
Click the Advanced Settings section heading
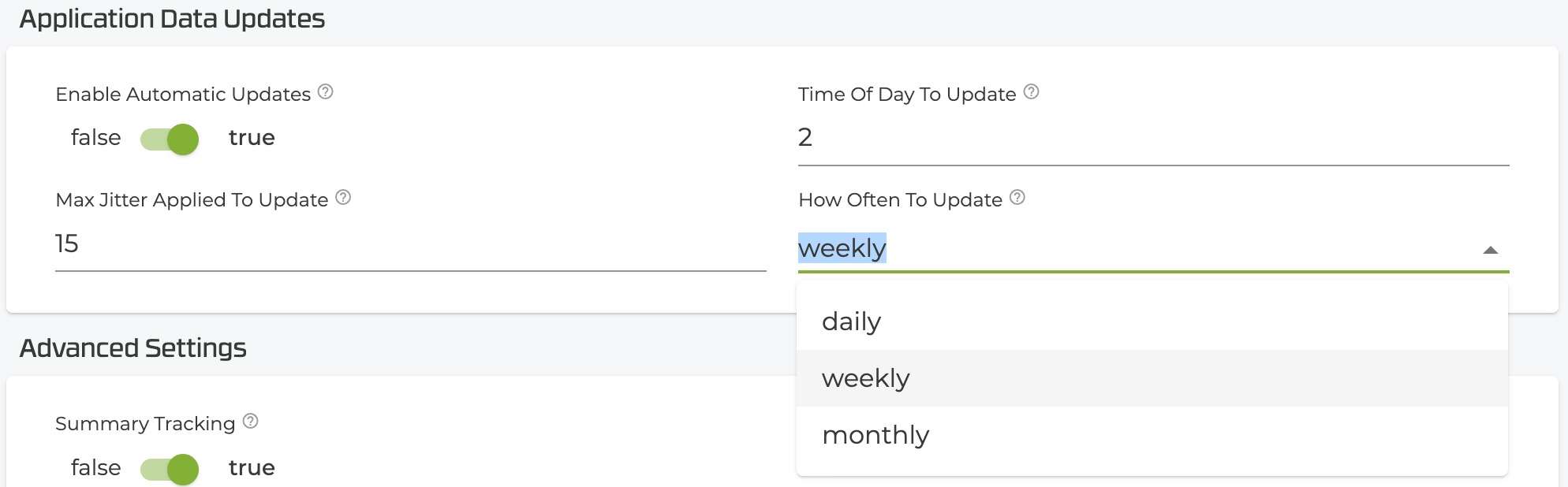pos(133,348)
